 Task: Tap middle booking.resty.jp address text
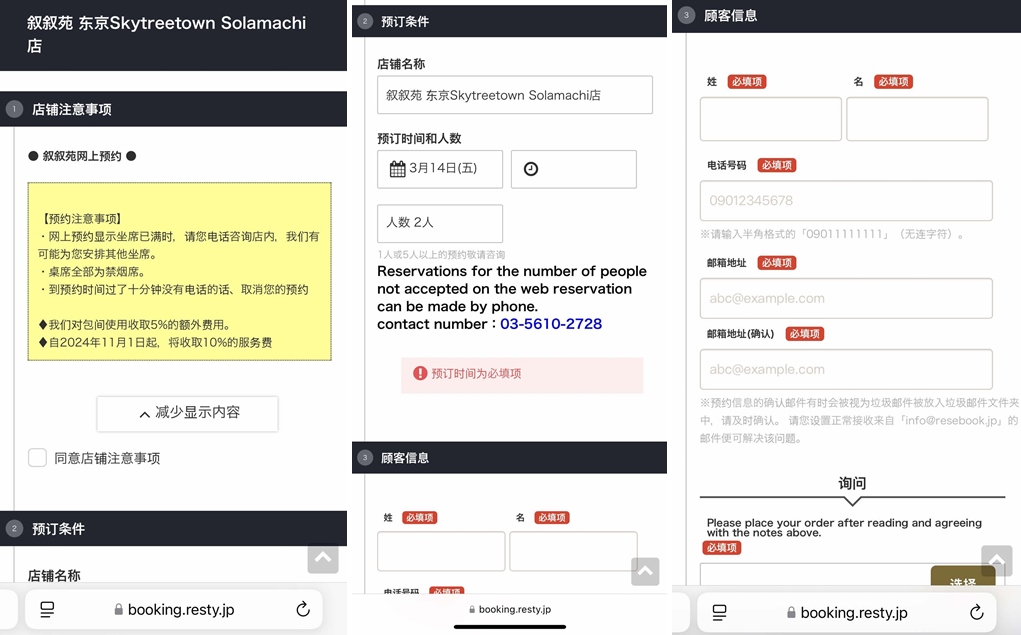(x=514, y=609)
